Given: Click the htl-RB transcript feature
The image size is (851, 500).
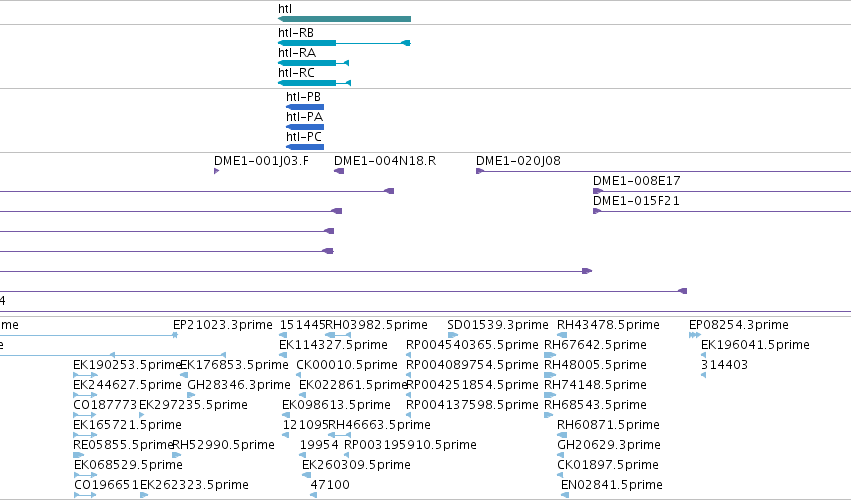Looking at the screenshot, I should point(344,43).
